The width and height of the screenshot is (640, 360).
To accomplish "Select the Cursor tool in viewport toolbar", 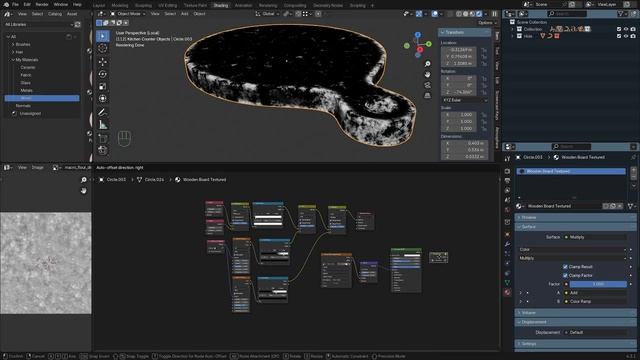I will click(103, 48).
